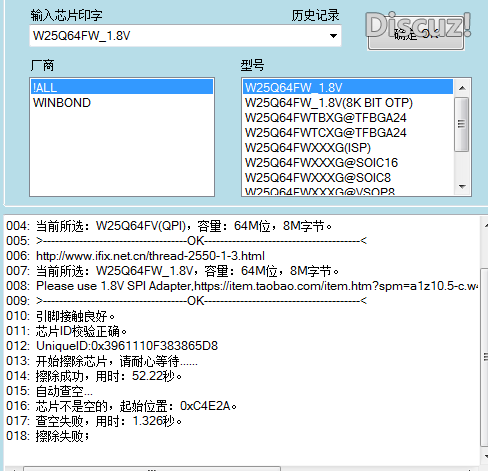Click the 确定 OK button
This screenshot has height=471, width=488.
click(x=416, y=33)
